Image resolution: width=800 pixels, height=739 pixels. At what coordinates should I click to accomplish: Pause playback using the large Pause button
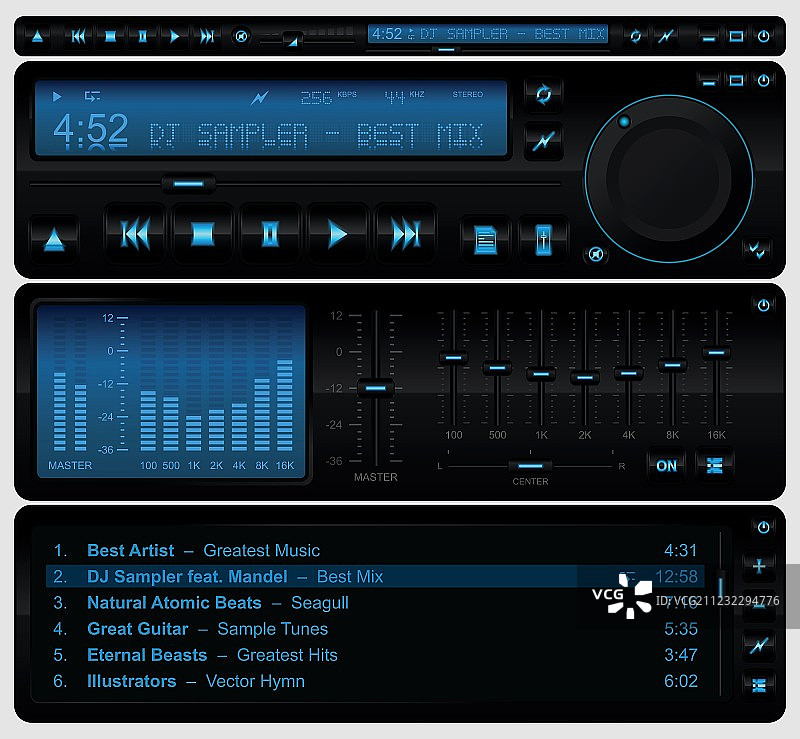[x=269, y=234]
